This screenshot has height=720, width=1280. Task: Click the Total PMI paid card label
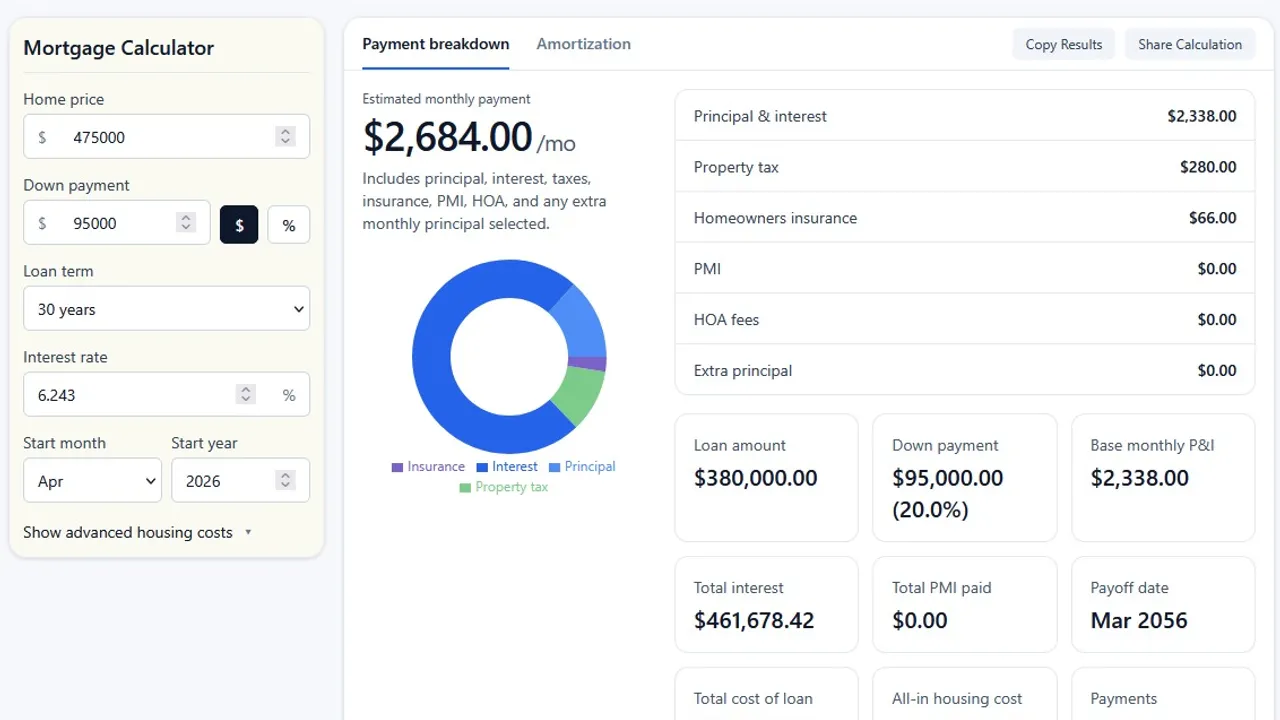[942, 588]
